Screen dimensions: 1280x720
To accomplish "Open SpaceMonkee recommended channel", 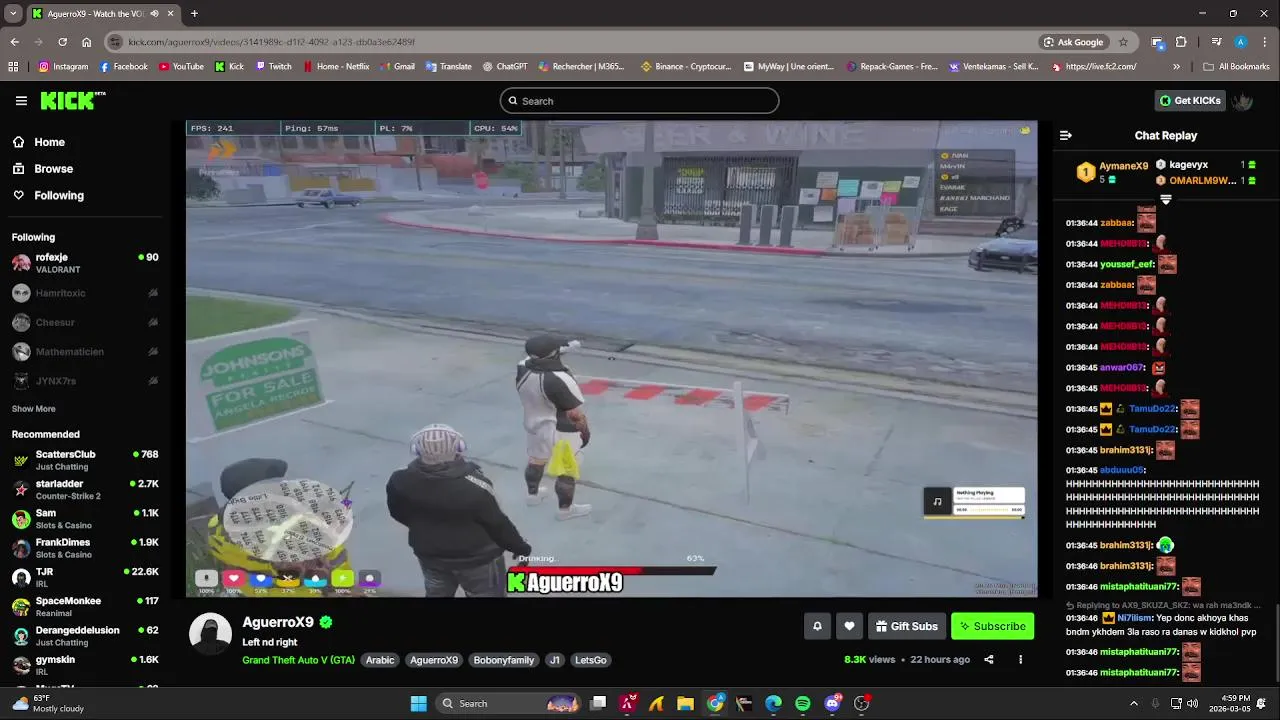I will click(x=85, y=606).
